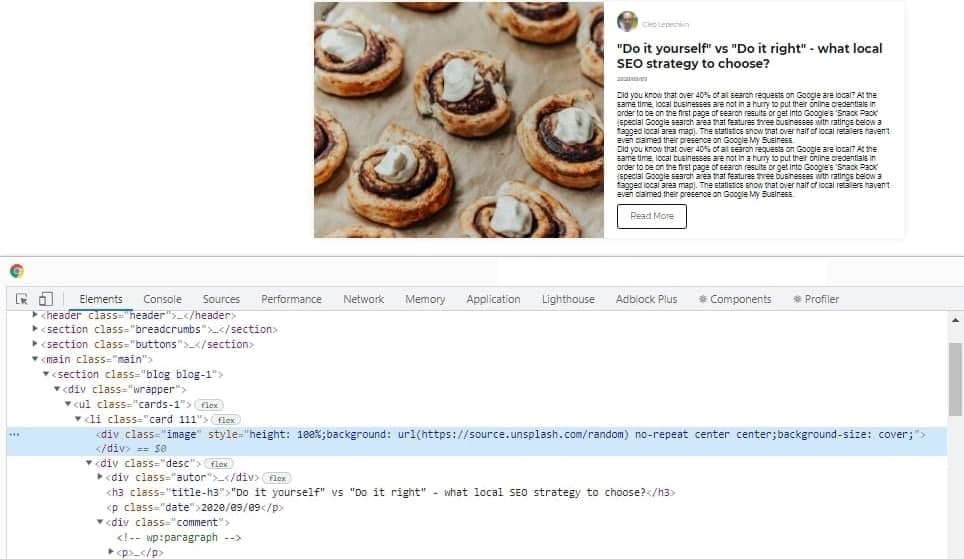Click the Elements panel vertical scrollbar thumb
Image resolution: width=964 pixels, height=559 pixels.
point(955,379)
